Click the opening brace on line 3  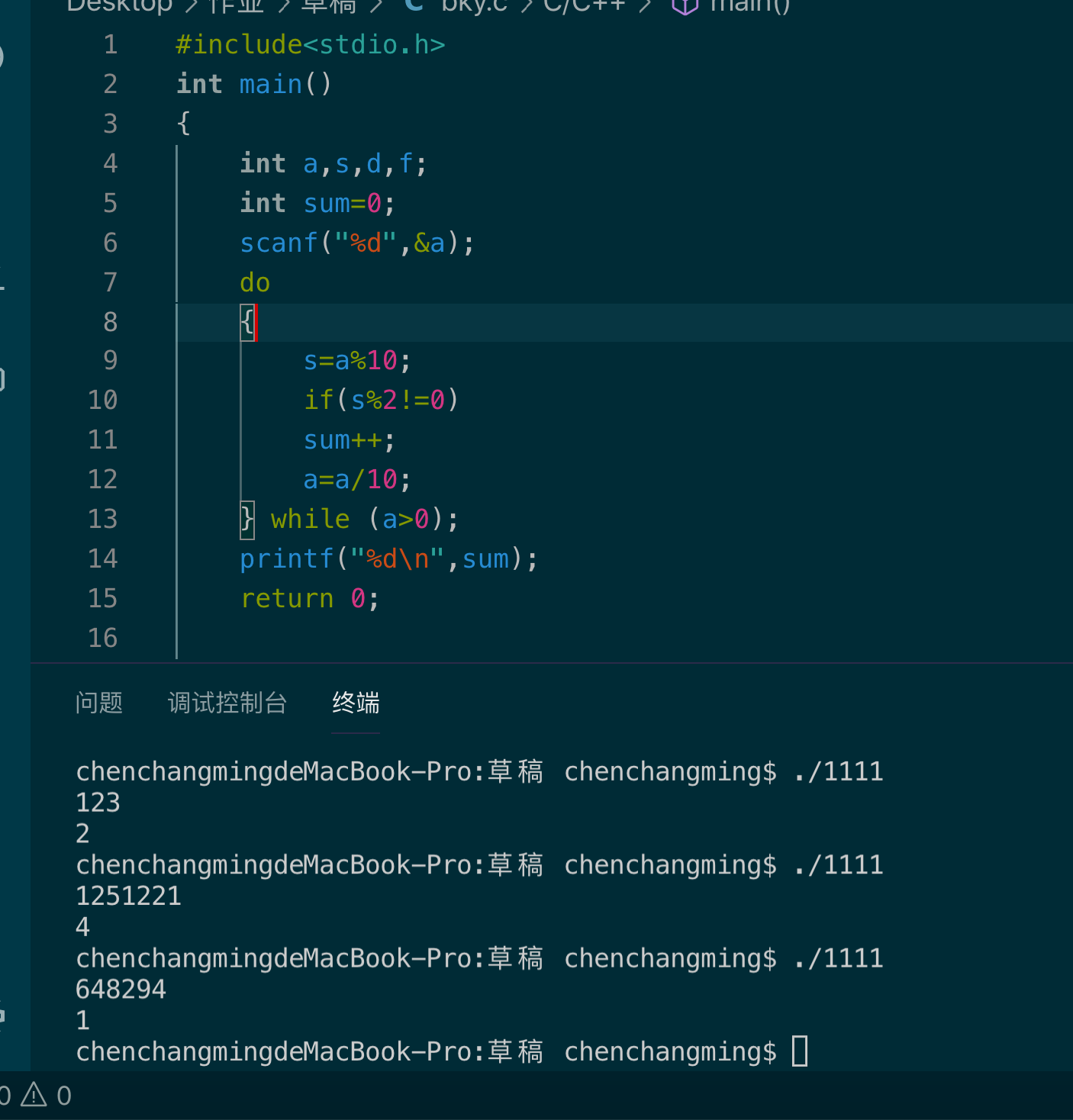183,124
